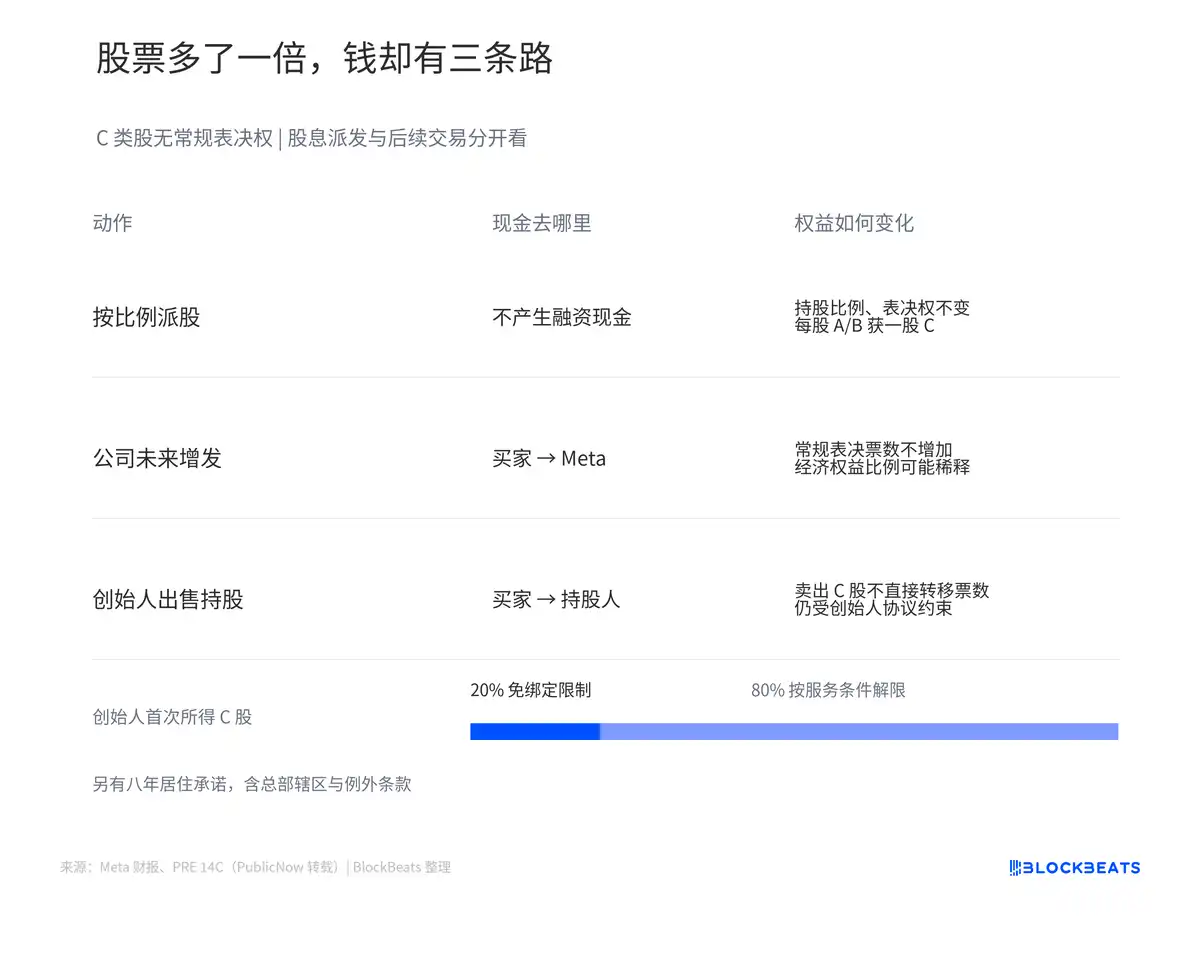Click the light blue 80% bar segment
1200x960 pixels.
[x=859, y=732]
